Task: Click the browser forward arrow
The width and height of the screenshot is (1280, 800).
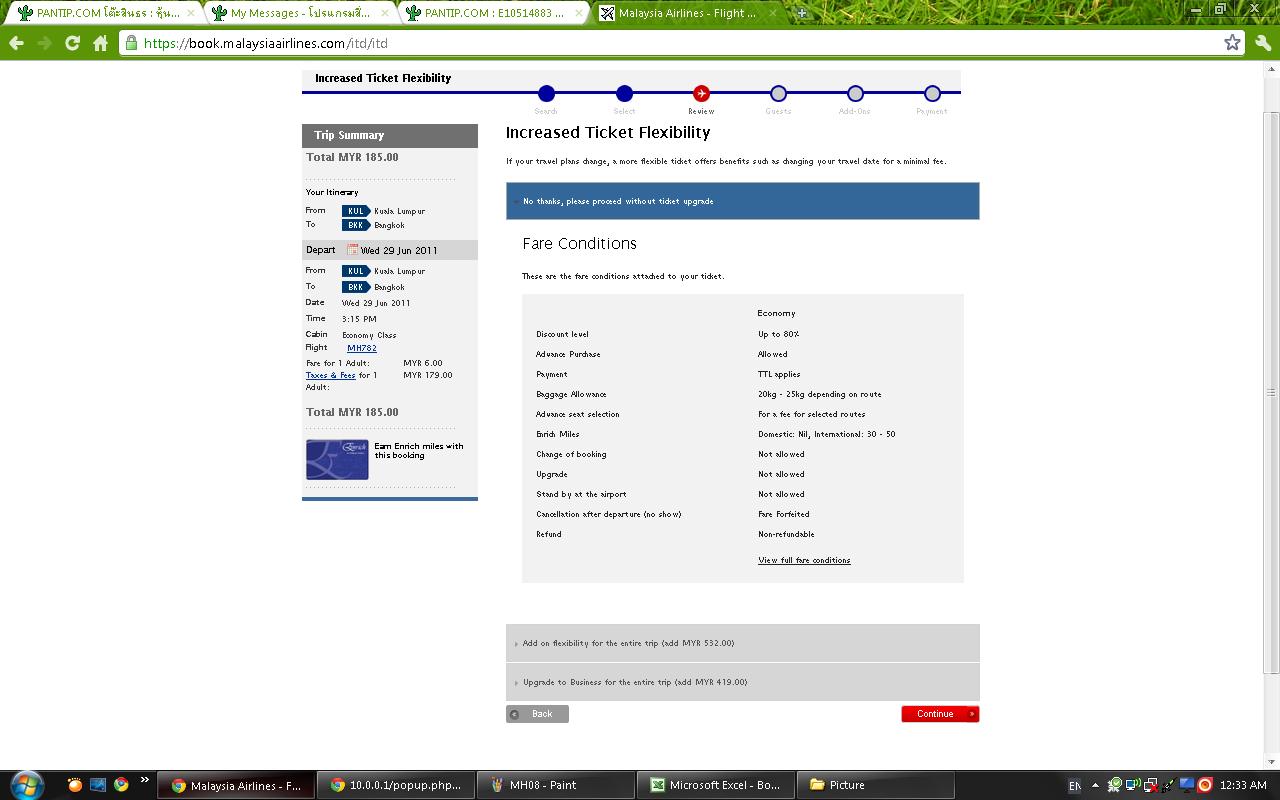Action: [x=44, y=43]
